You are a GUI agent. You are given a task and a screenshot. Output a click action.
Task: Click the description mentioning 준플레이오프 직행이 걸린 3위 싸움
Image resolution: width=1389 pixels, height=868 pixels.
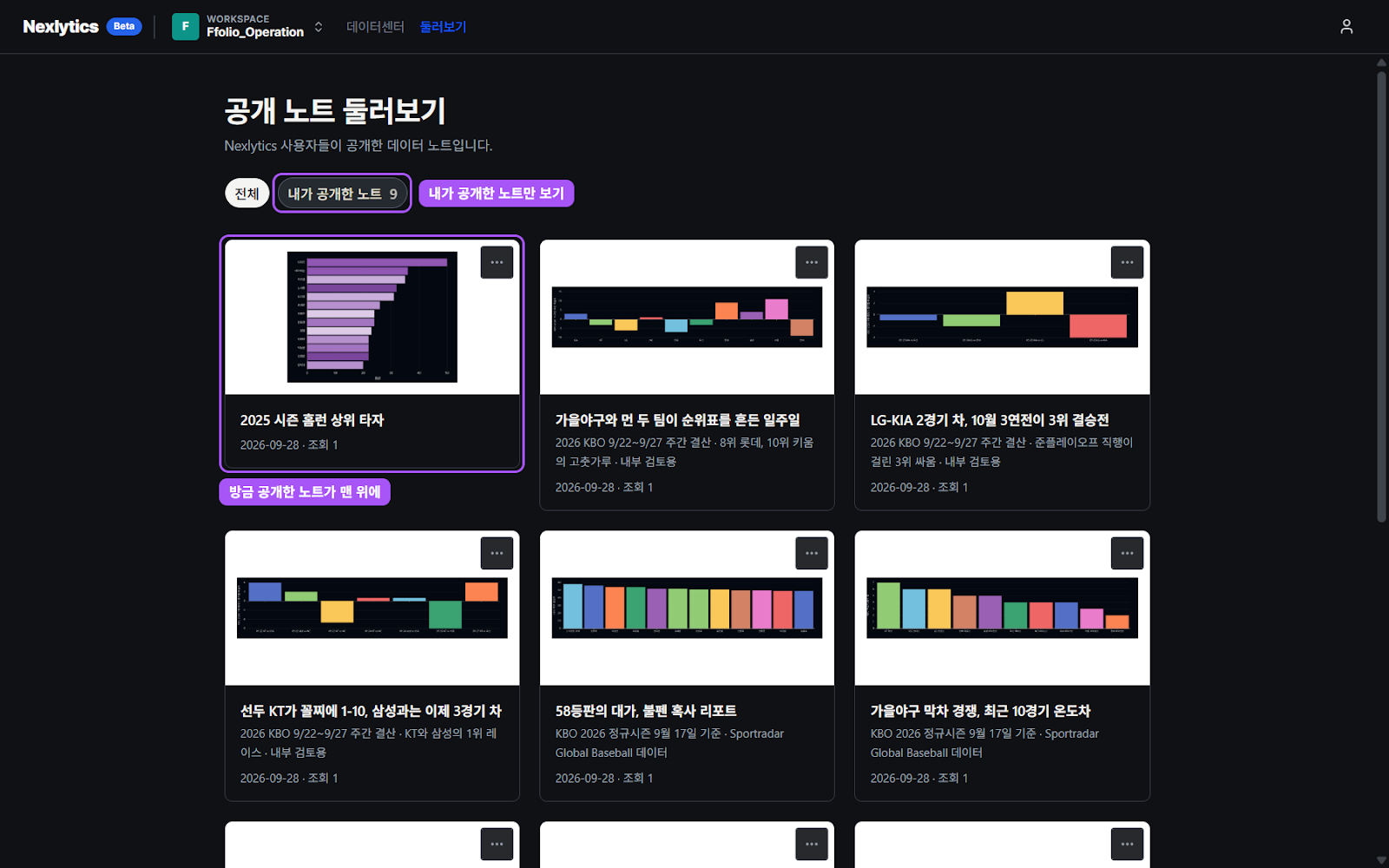(x=1002, y=452)
